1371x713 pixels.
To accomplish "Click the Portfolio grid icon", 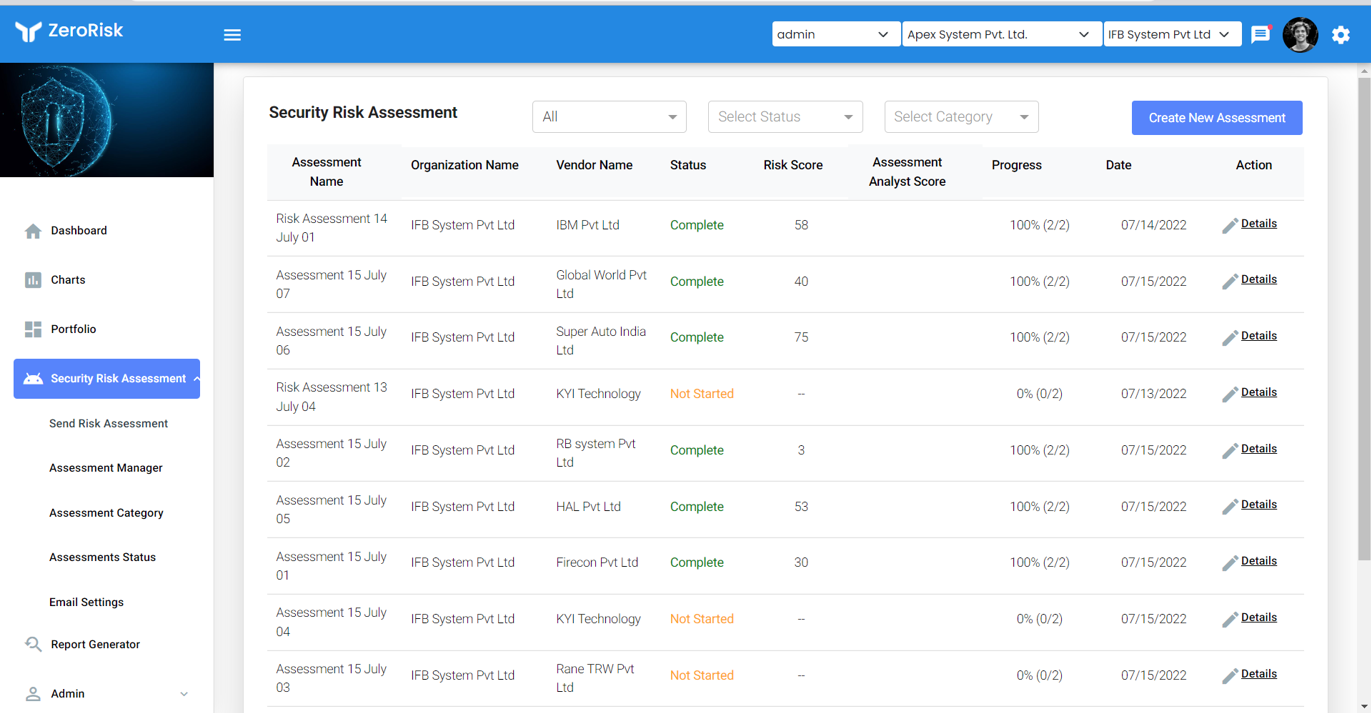I will (33, 329).
